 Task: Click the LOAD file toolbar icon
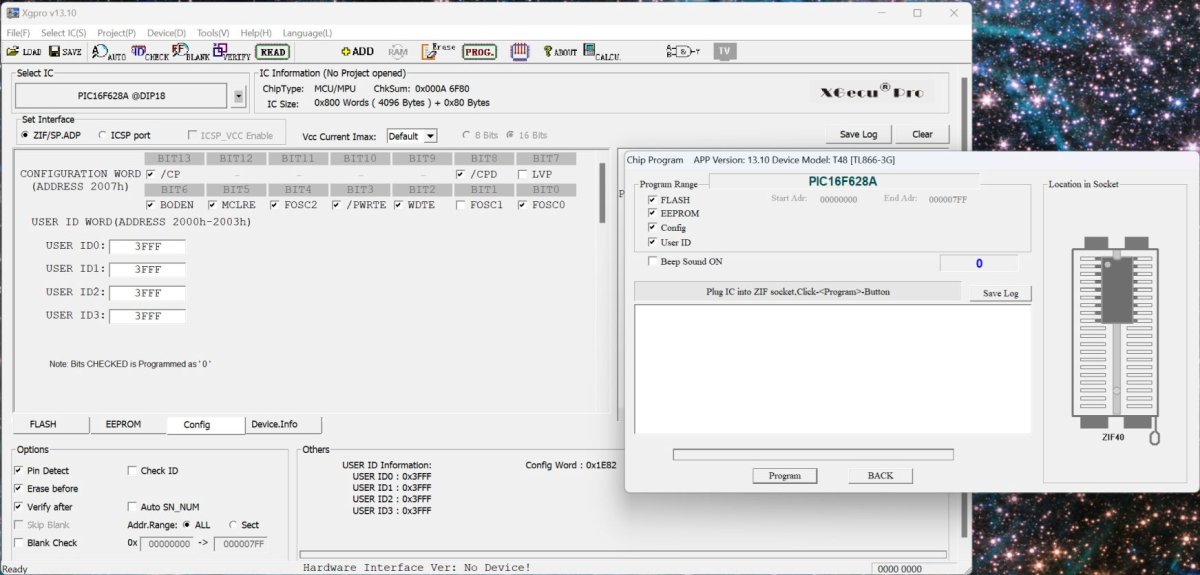point(24,51)
